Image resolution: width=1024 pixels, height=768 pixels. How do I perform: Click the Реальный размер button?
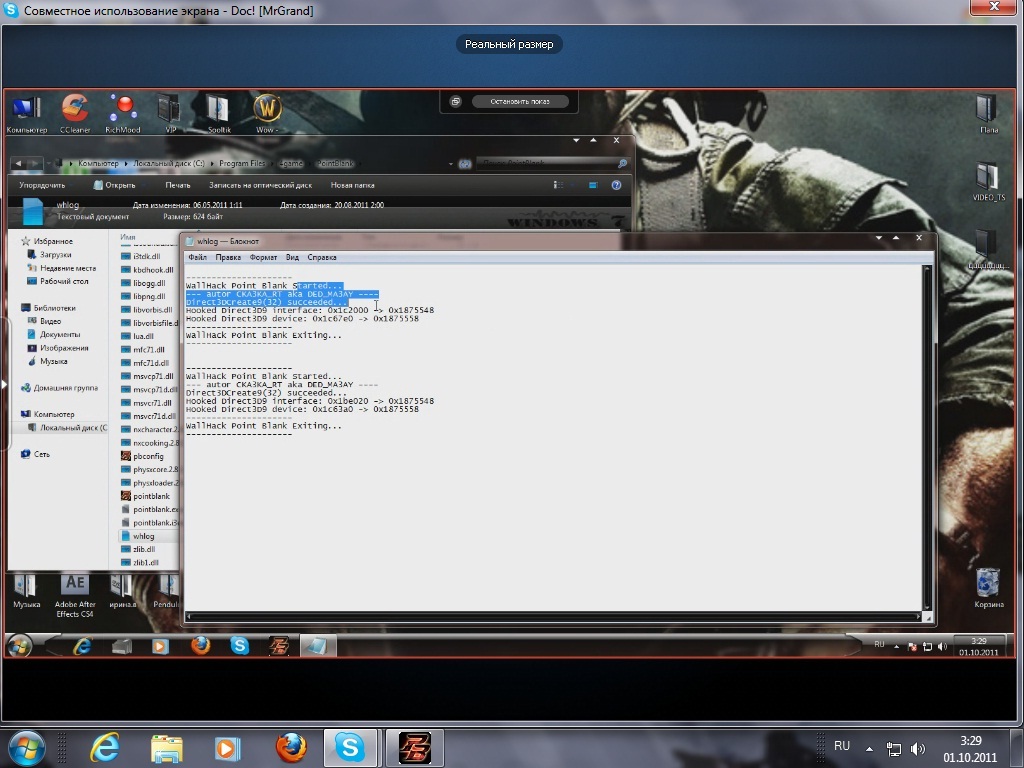point(511,44)
